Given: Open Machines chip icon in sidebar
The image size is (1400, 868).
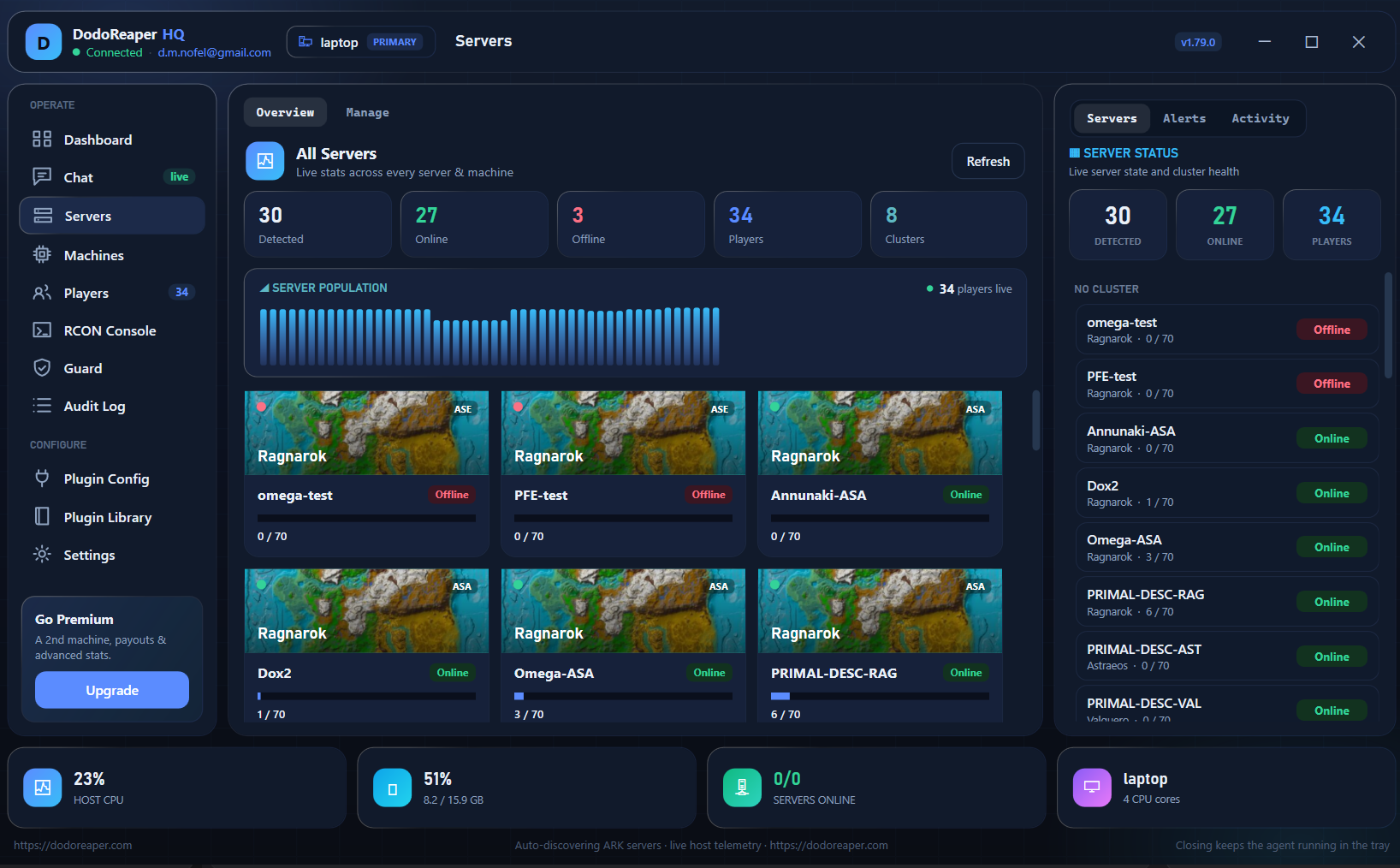Looking at the screenshot, I should click(42, 255).
